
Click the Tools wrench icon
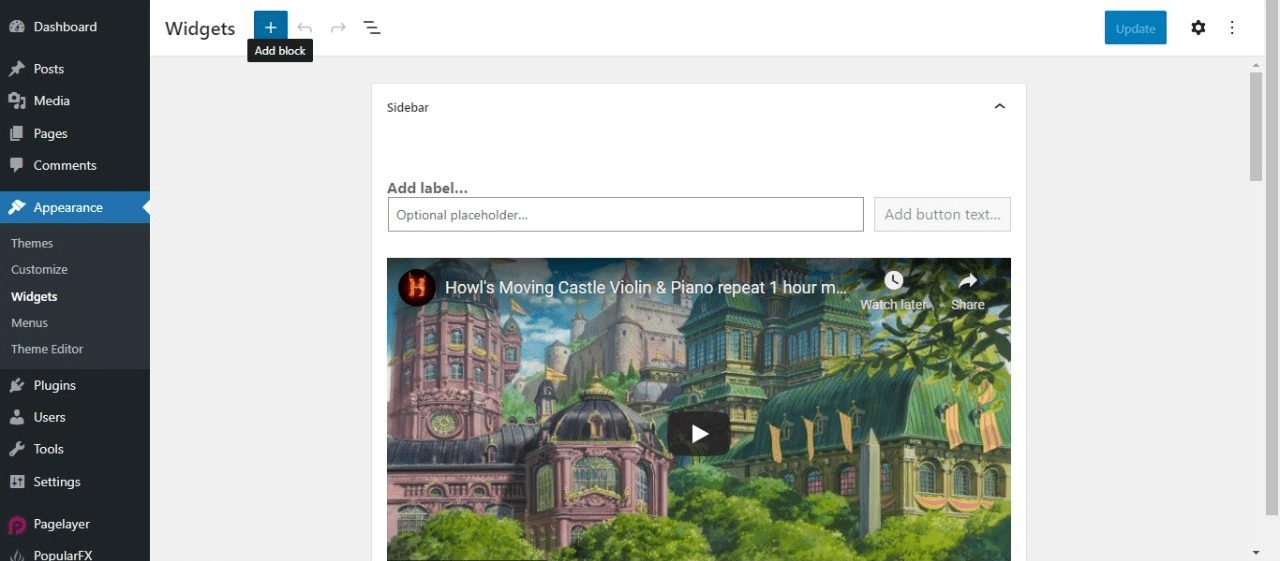(x=17, y=449)
